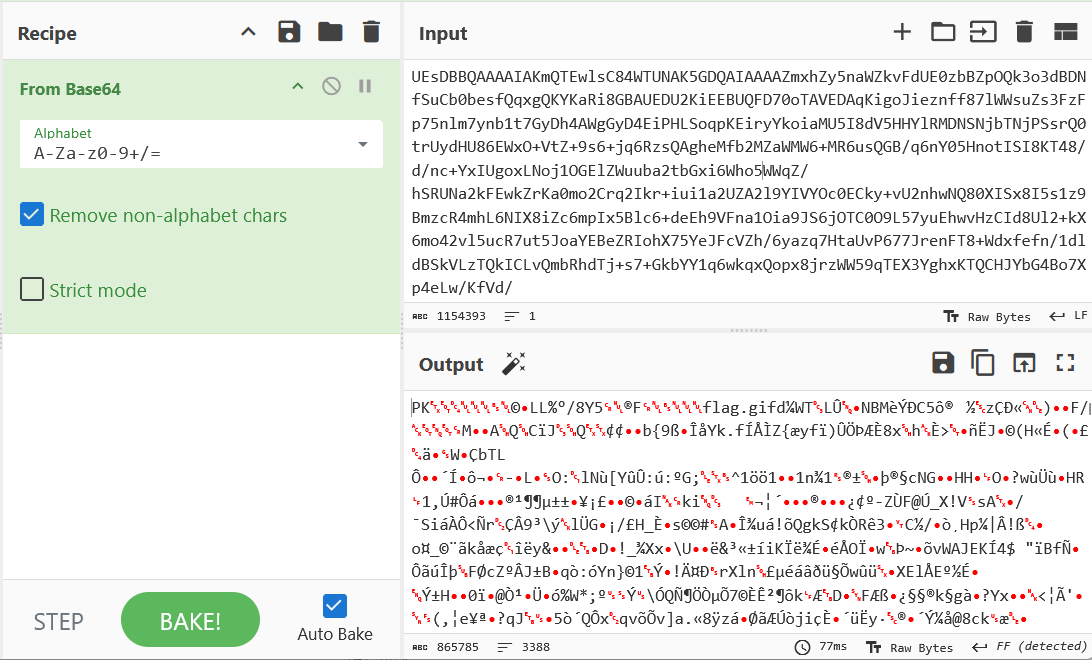Click the BAKE! button
This screenshot has width=1092, height=660.
[x=190, y=620]
